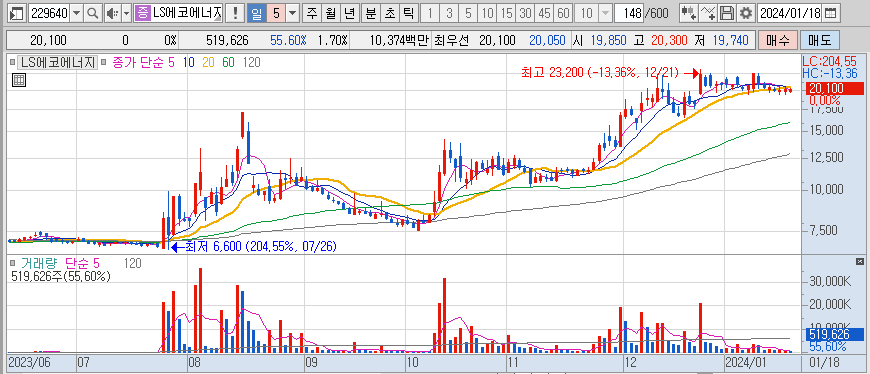Click the 매도 (sell) button
Image resolution: width=870 pixels, height=374 pixels.
click(820, 40)
